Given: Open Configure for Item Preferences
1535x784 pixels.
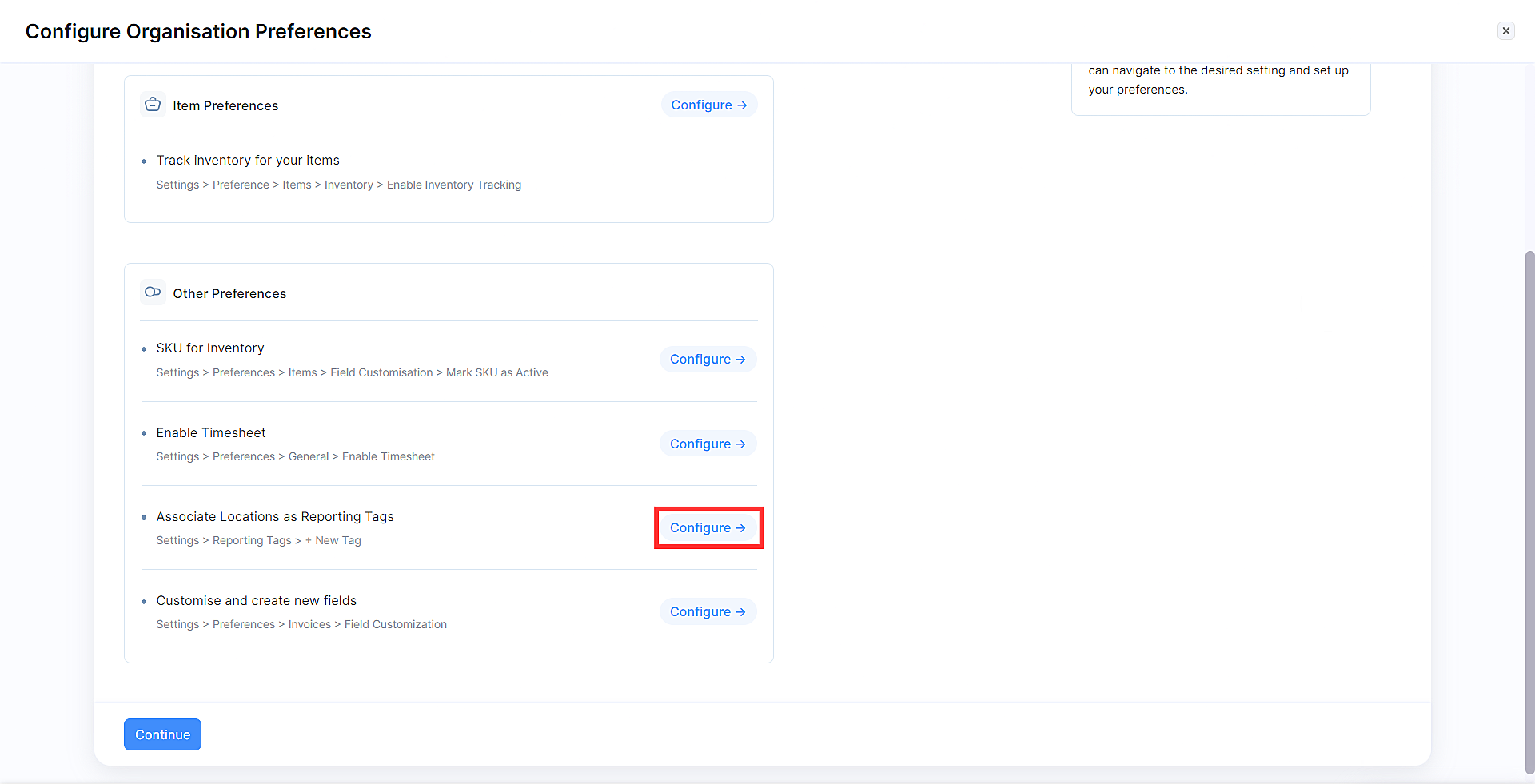Looking at the screenshot, I should [x=708, y=105].
